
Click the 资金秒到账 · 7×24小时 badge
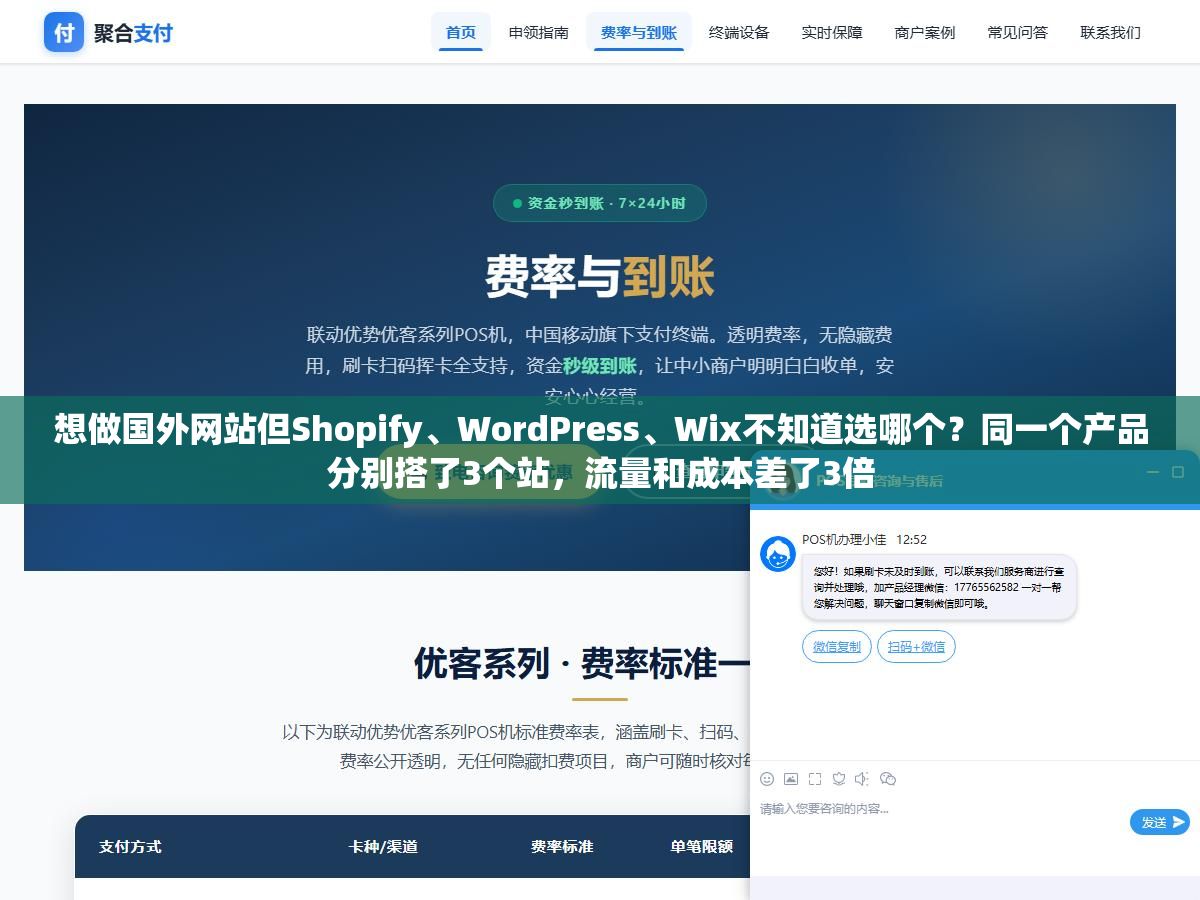(600, 203)
